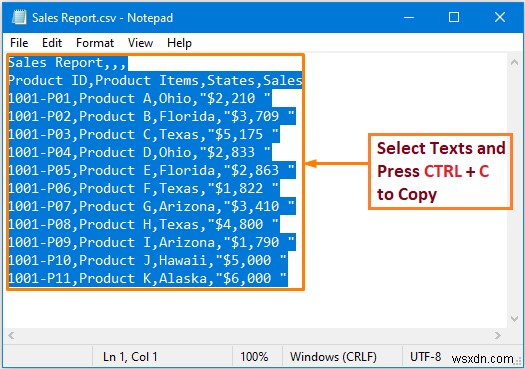Click the 'Windows (CRLF)' status entry
The height and width of the screenshot is (369, 525).
click(x=333, y=357)
